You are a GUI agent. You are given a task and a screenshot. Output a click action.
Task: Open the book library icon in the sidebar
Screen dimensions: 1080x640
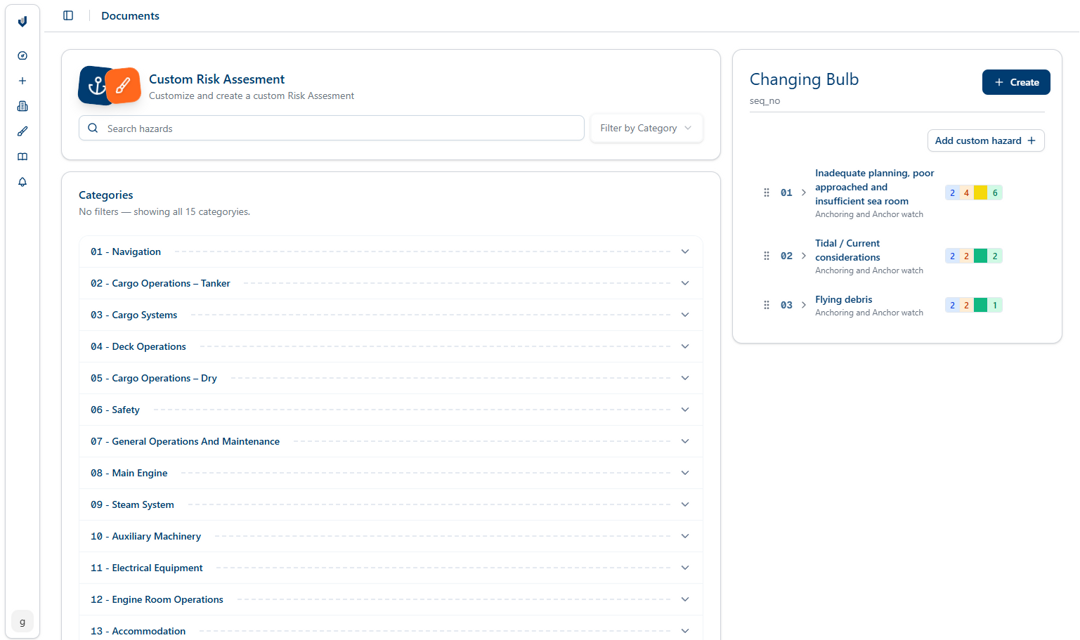22,156
